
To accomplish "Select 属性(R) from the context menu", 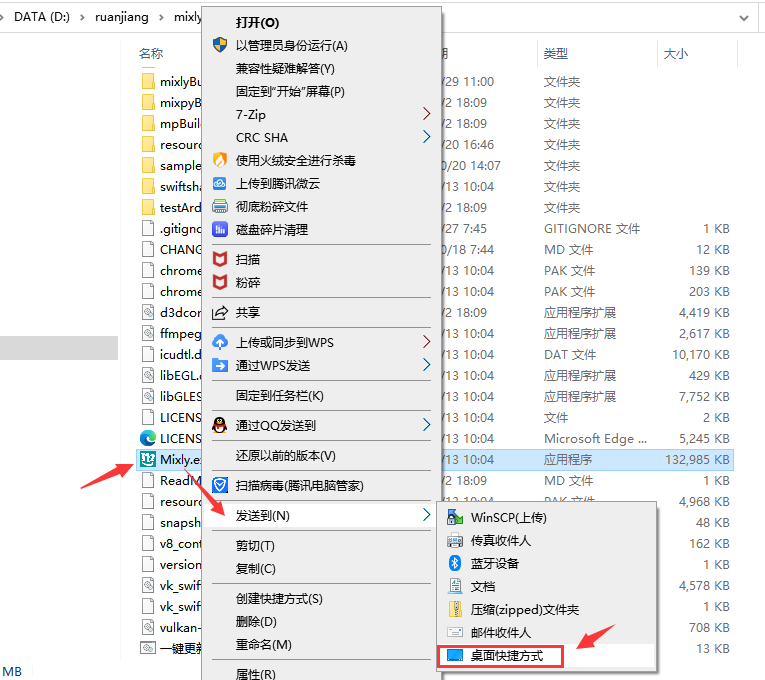I will click(255, 674).
